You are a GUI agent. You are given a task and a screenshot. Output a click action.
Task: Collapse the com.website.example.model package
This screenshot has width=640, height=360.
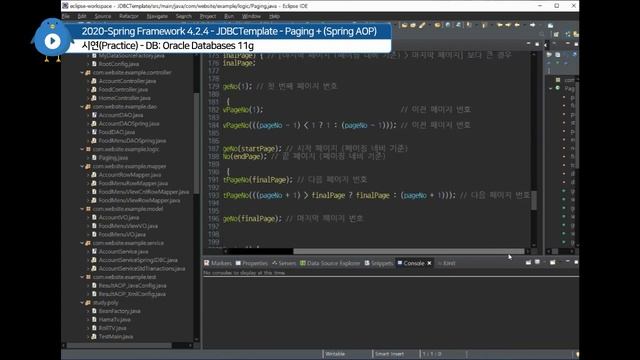(x=82, y=209)
